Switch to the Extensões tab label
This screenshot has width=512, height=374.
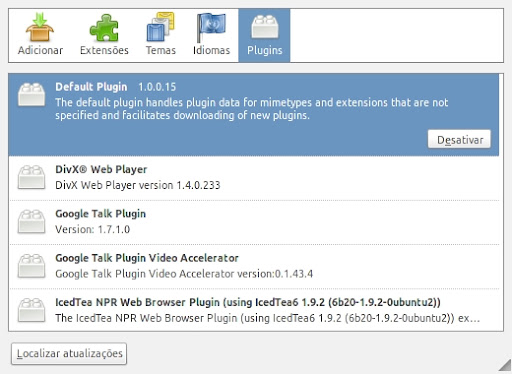104,50
